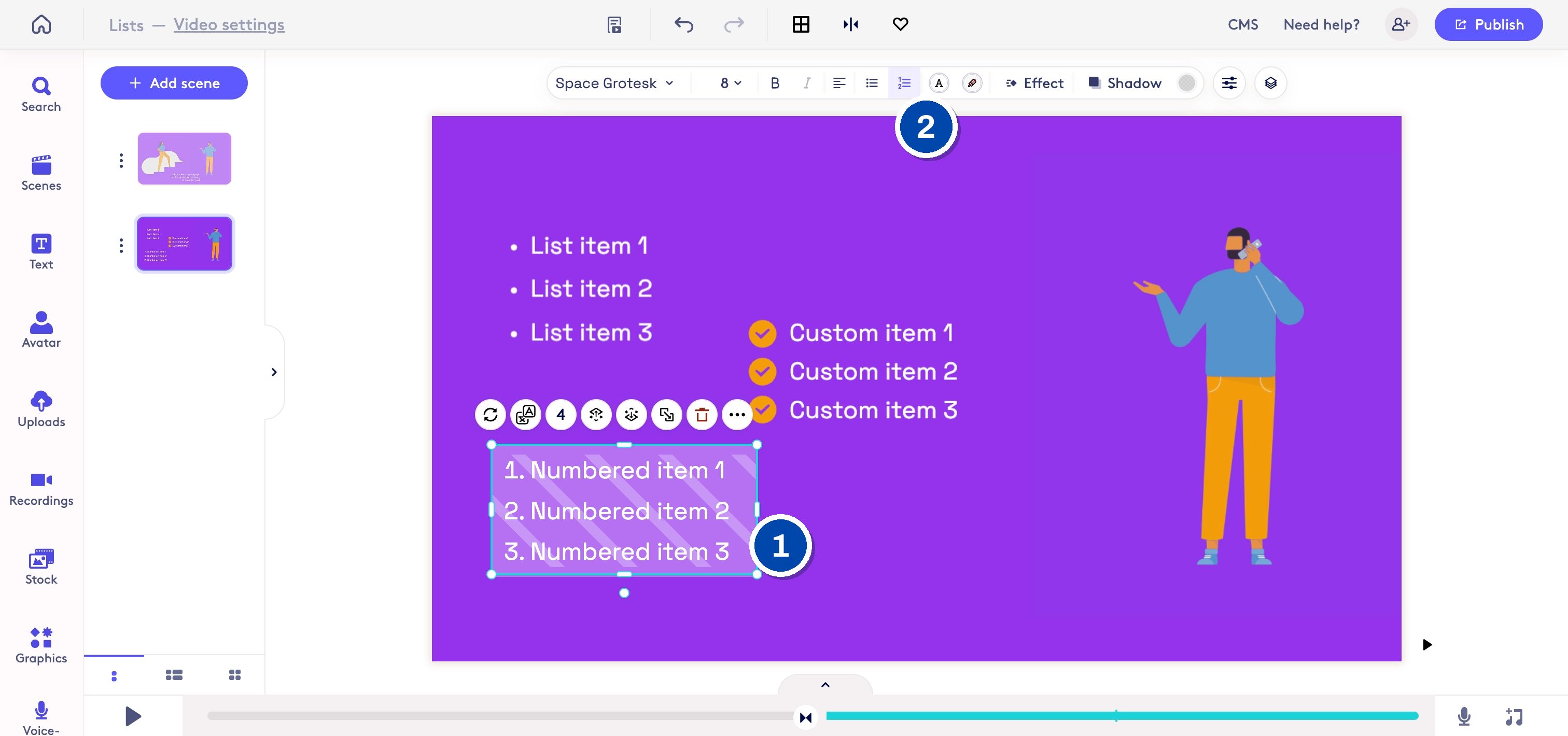Delete the selected text element
The height and width of the screenshot is (736, 1568).
702,415
